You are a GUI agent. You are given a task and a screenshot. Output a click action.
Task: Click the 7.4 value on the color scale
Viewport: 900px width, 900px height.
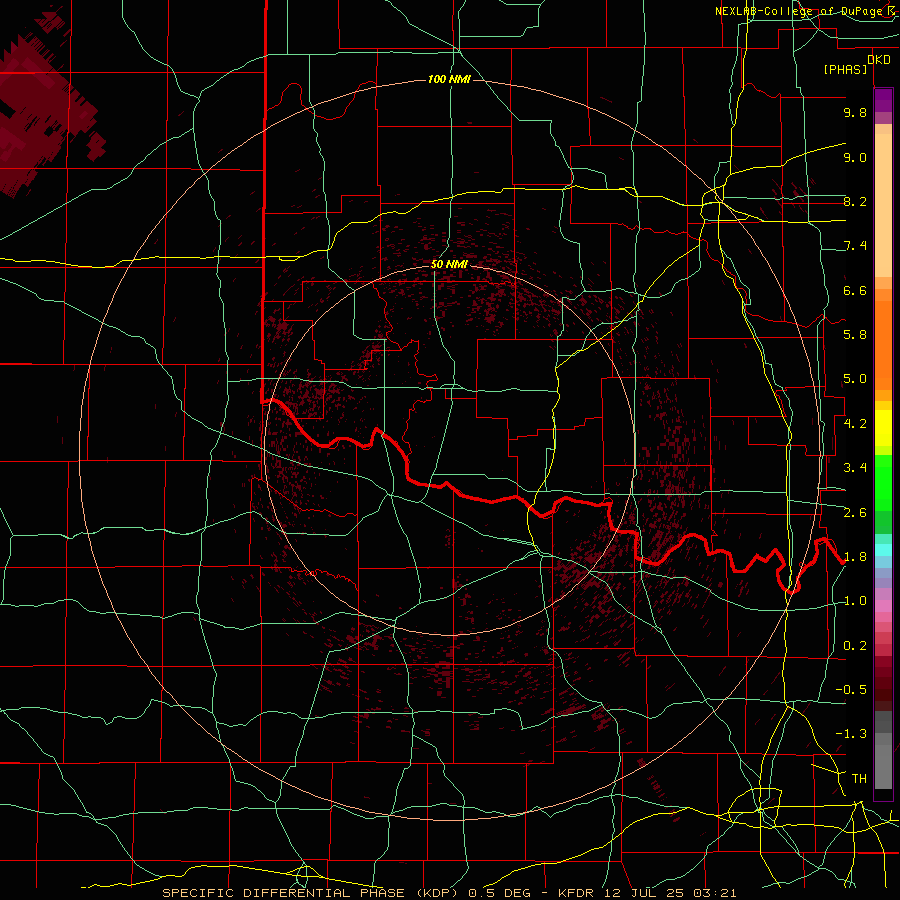click(x=855, y=246)
